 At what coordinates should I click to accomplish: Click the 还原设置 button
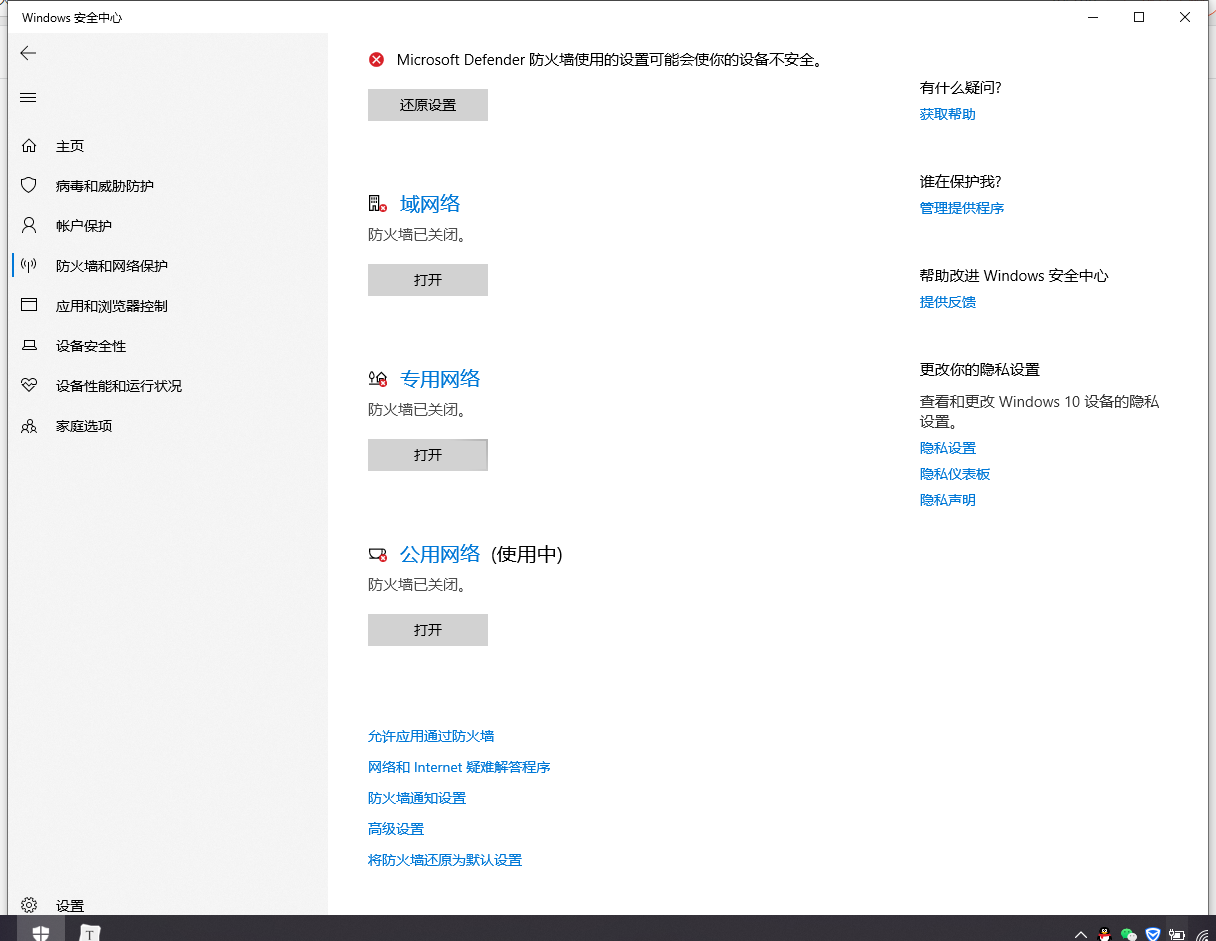[428, 104]
